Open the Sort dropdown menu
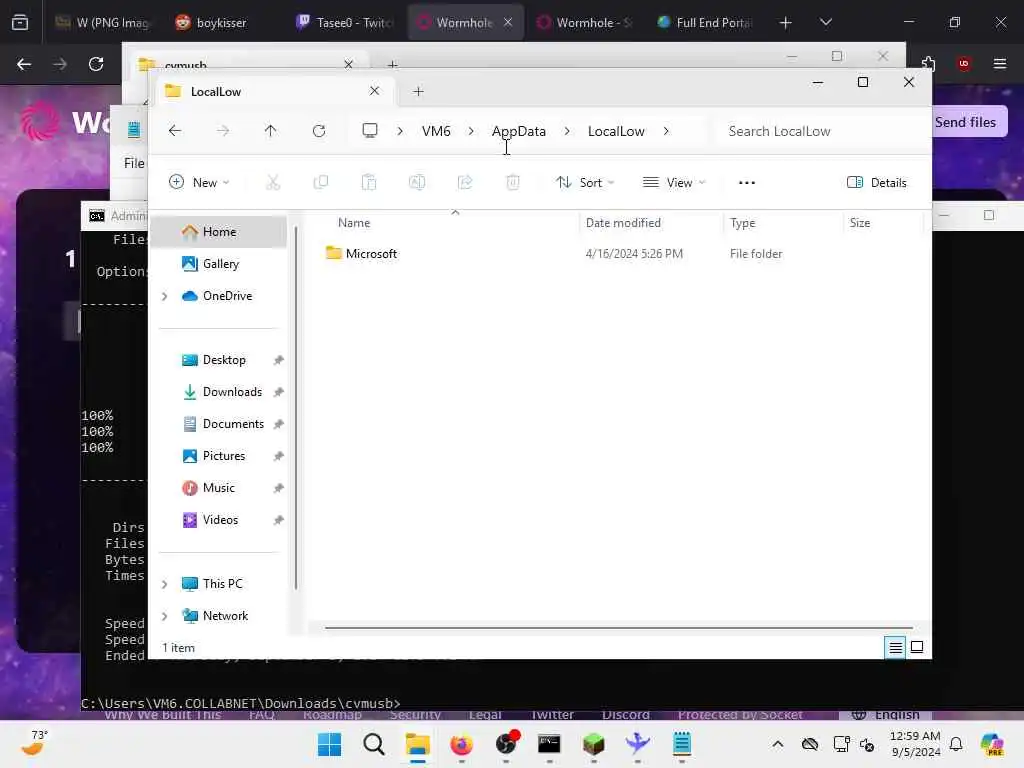1024x768 pixels. point(584,183)
